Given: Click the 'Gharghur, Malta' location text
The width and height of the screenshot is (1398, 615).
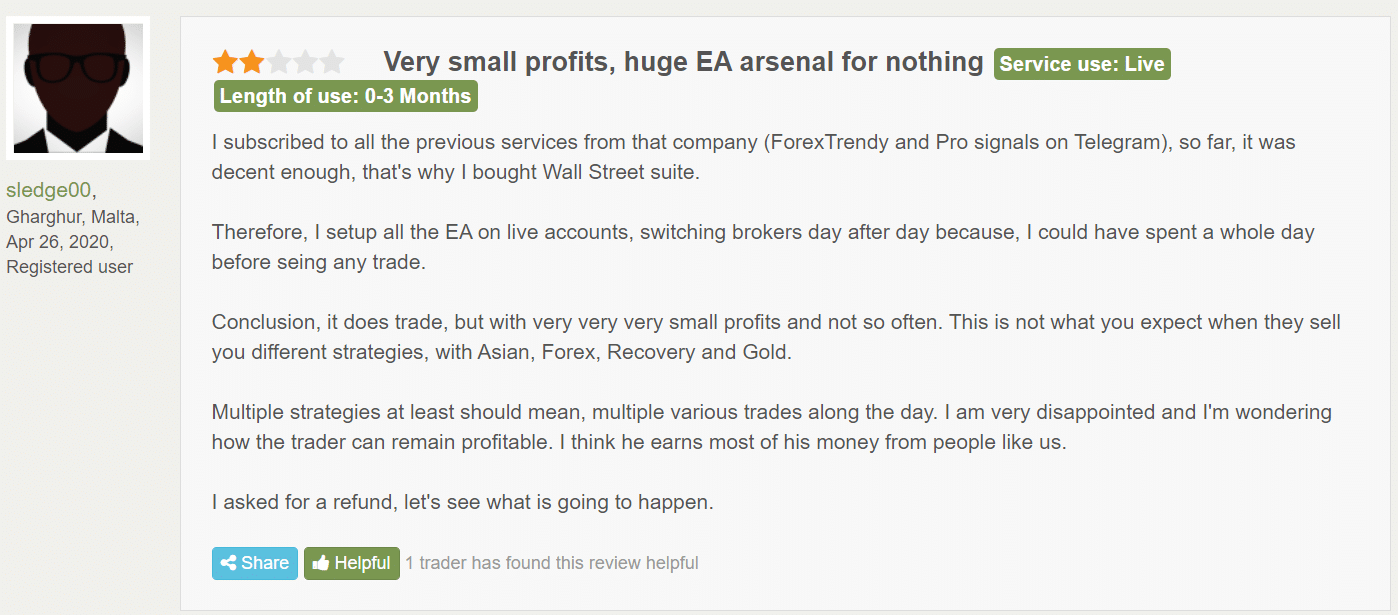Looking at the screenshot, I should point(73,217).
